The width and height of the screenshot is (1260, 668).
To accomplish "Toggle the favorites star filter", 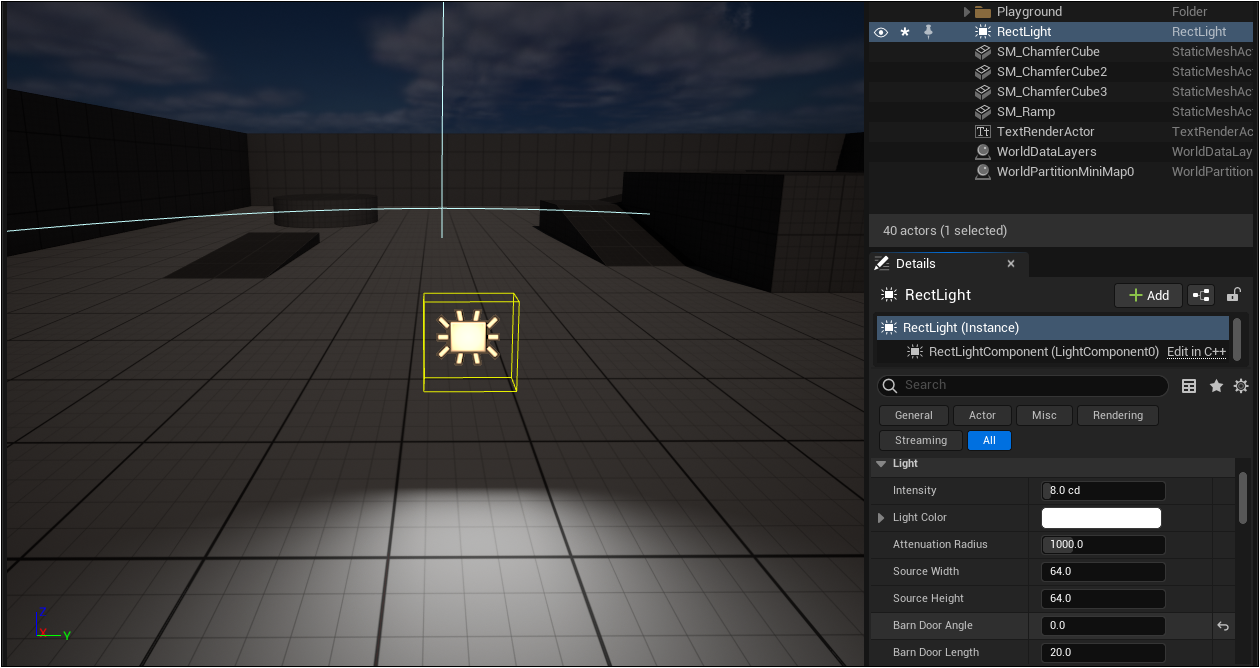I will point(1216,386).
